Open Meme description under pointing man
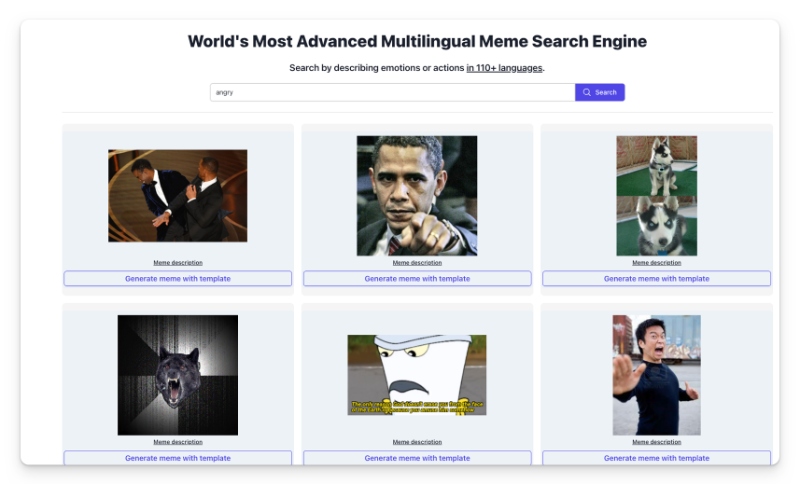The image size is (800, 484). (417, 263)
